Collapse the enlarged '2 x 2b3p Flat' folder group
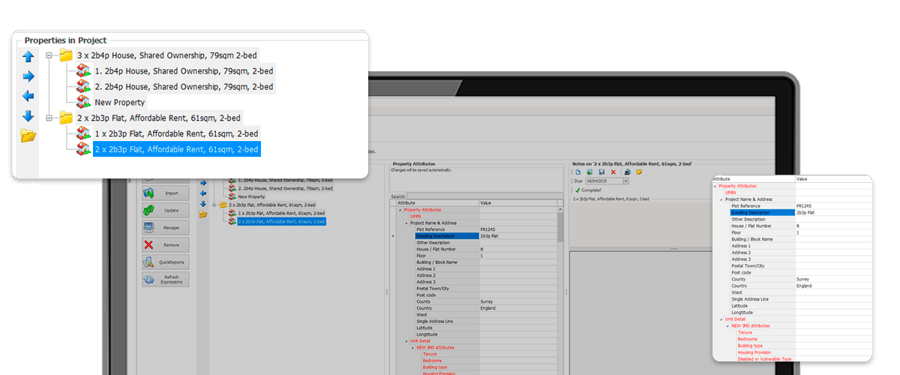Viewport: 900px width, 375px height. (x=49, y=118)
